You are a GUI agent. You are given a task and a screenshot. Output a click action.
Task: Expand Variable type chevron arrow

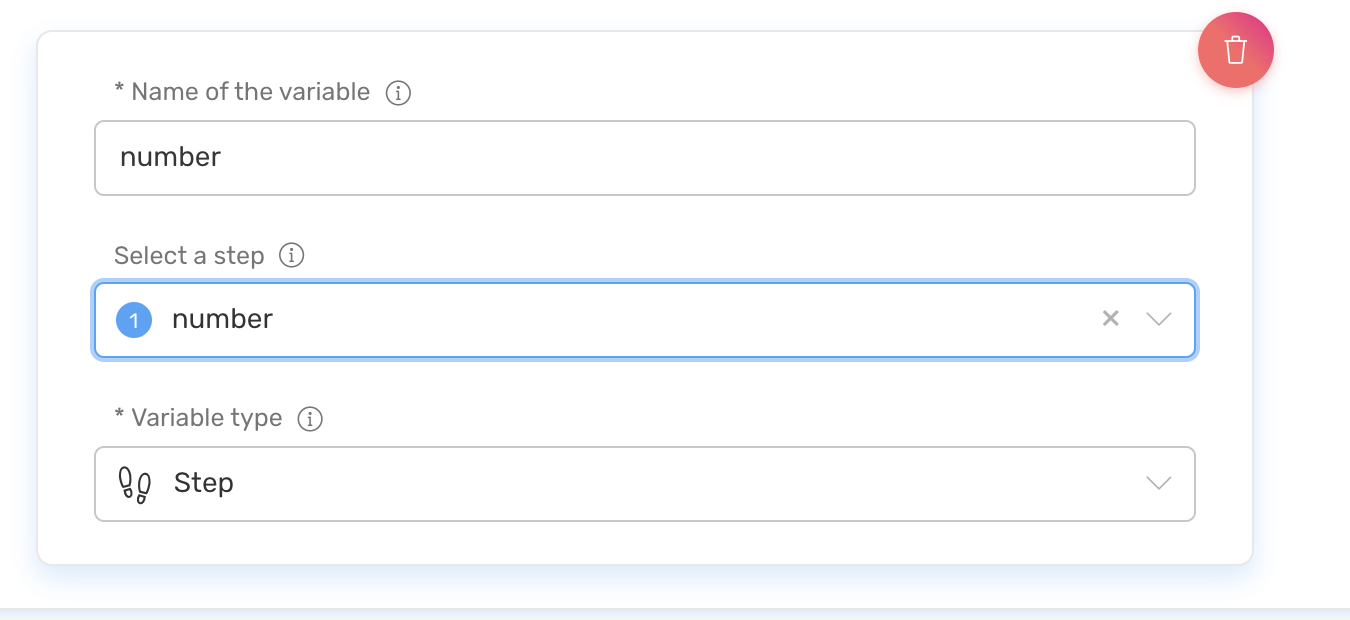[1158, 483]
